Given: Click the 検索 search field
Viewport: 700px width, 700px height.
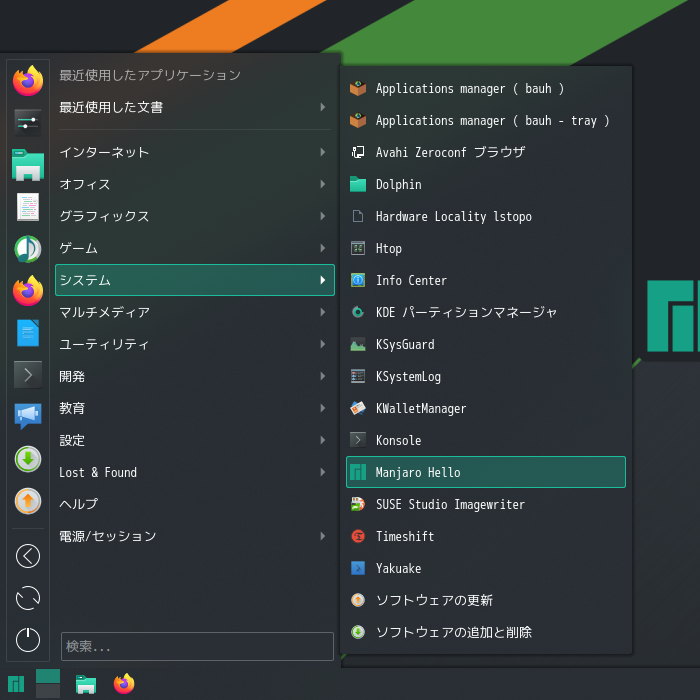Looking at the screenshot, I should [197, 646].
